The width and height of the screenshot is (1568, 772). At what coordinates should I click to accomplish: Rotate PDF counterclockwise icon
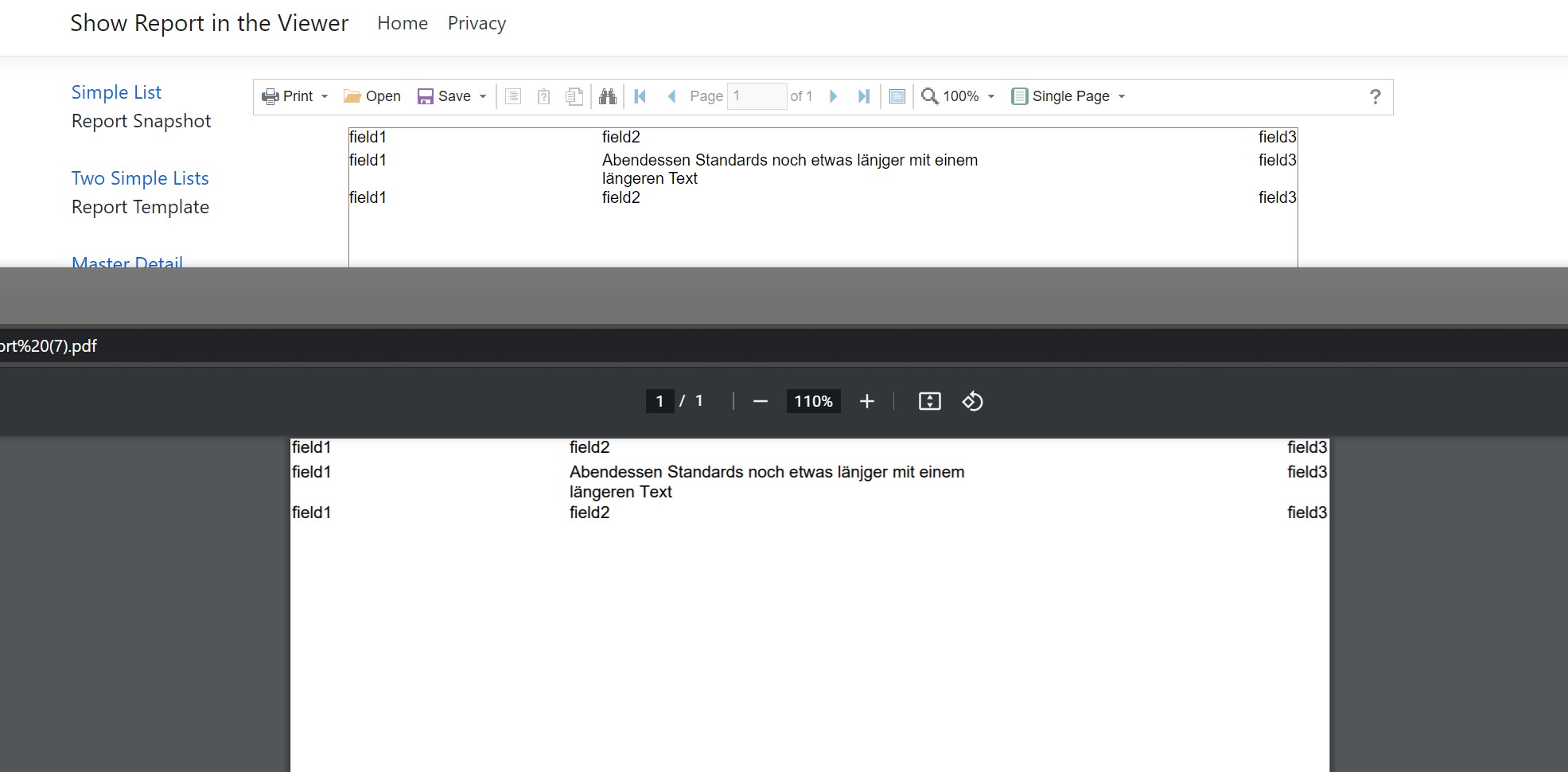[x=972, y=401]
